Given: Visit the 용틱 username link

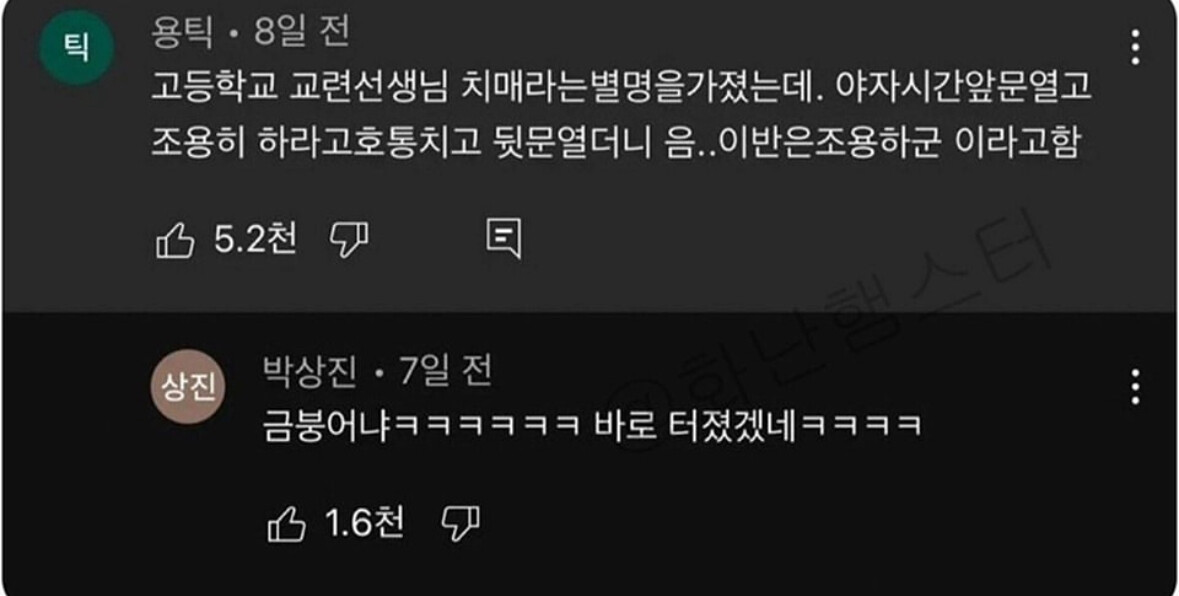Looking at the screenshot, I should [x=183, y=33].
